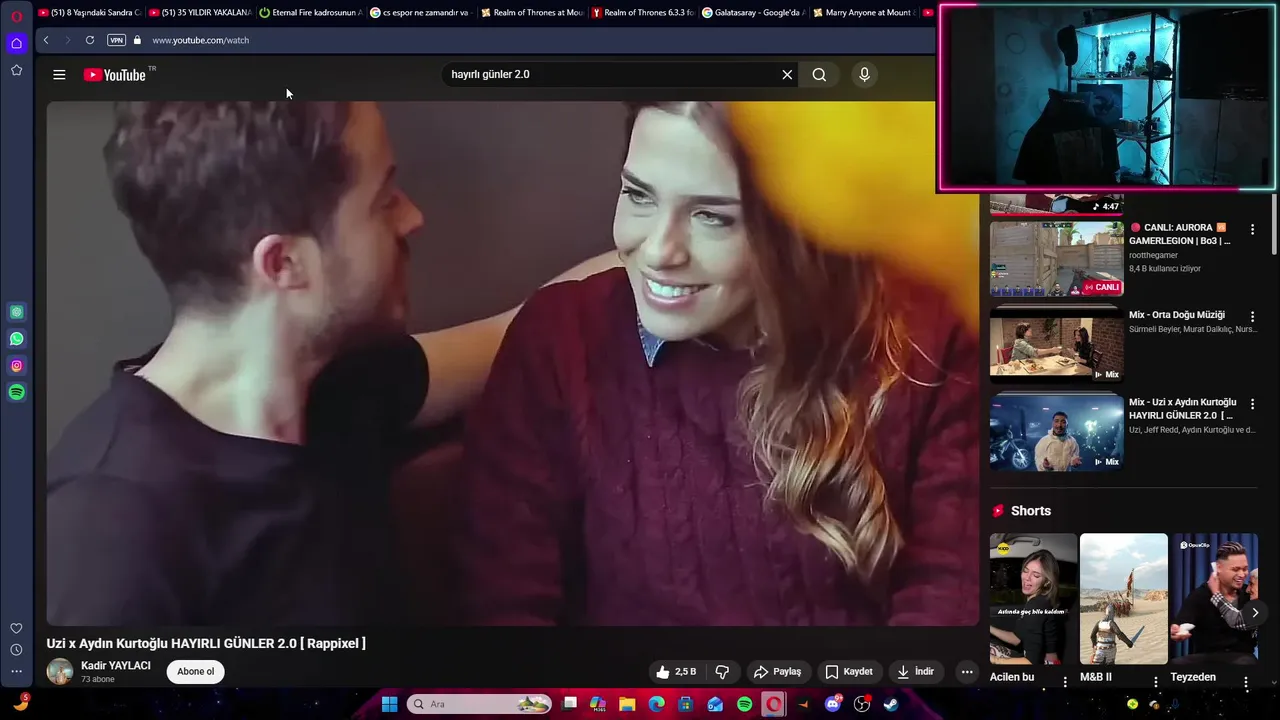Open Spotify in Opera sidebar
Image resolution: width=1280 pixels, height=720 pixels.
(x=16, y=393)
